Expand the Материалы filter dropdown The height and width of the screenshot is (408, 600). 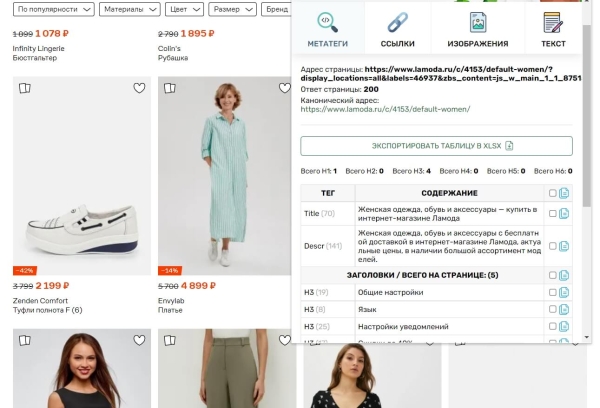[130, 9]
